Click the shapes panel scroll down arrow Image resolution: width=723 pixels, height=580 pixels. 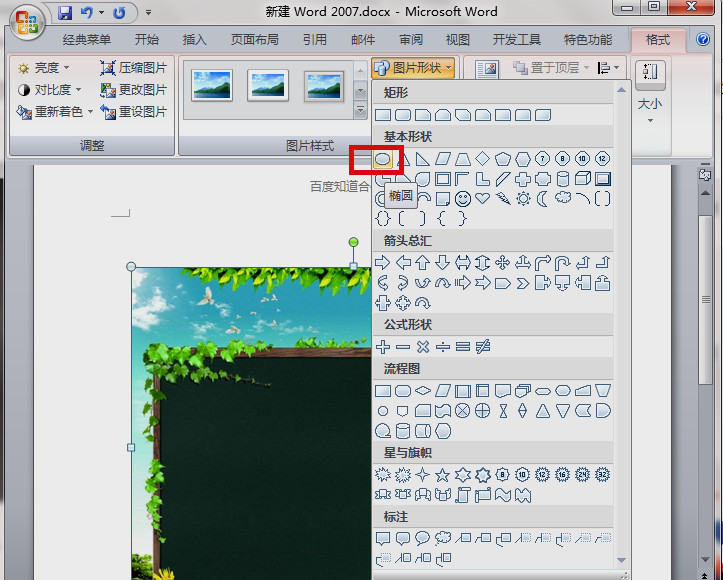click(622, 560)
